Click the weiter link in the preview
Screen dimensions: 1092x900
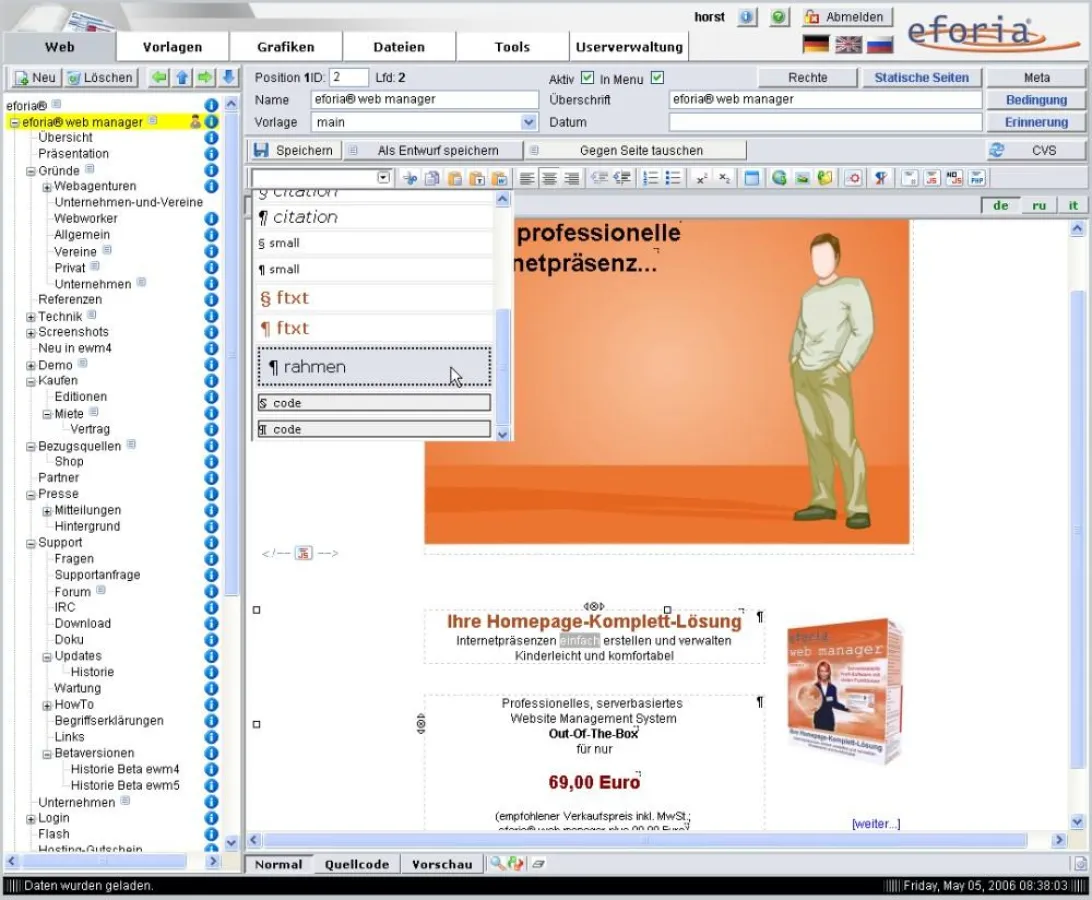(x=875, y=824)
